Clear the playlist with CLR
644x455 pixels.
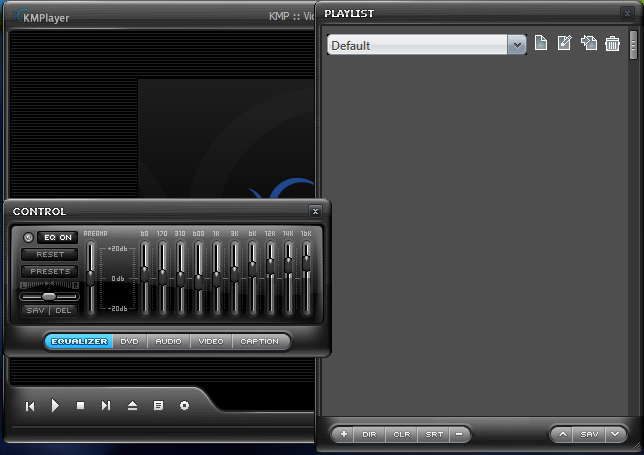(401, 434)
